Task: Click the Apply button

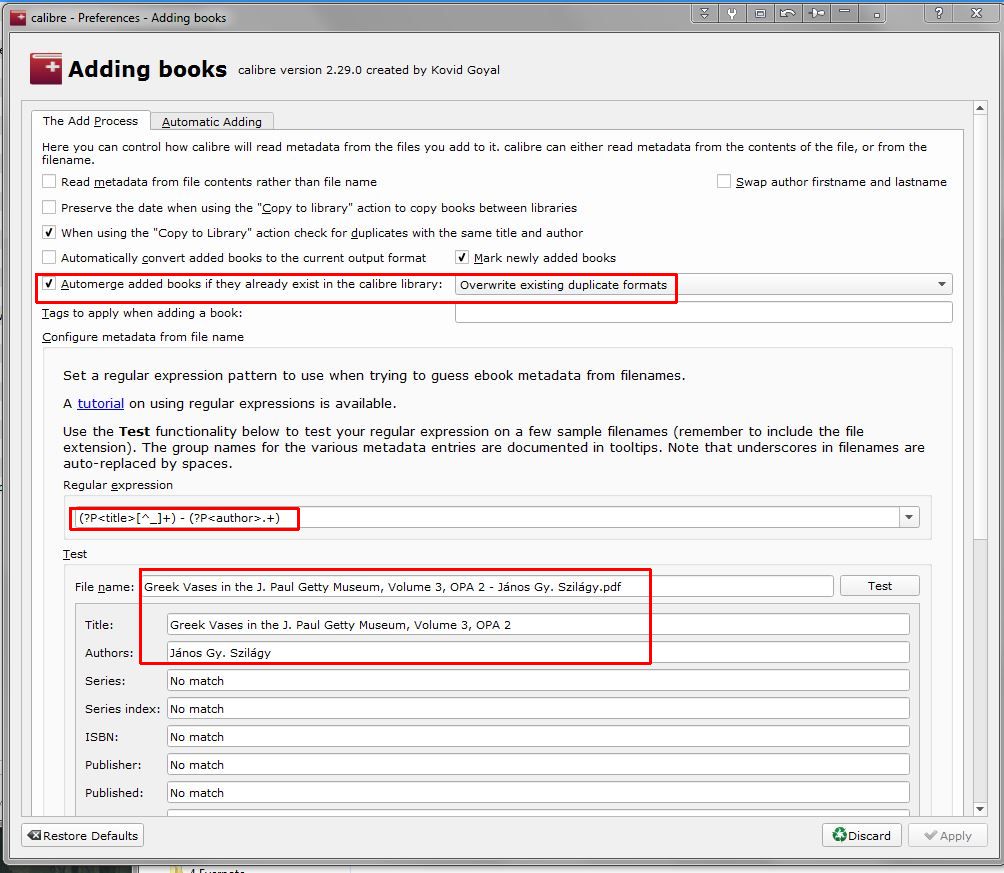Action: (x=948, y=835)
